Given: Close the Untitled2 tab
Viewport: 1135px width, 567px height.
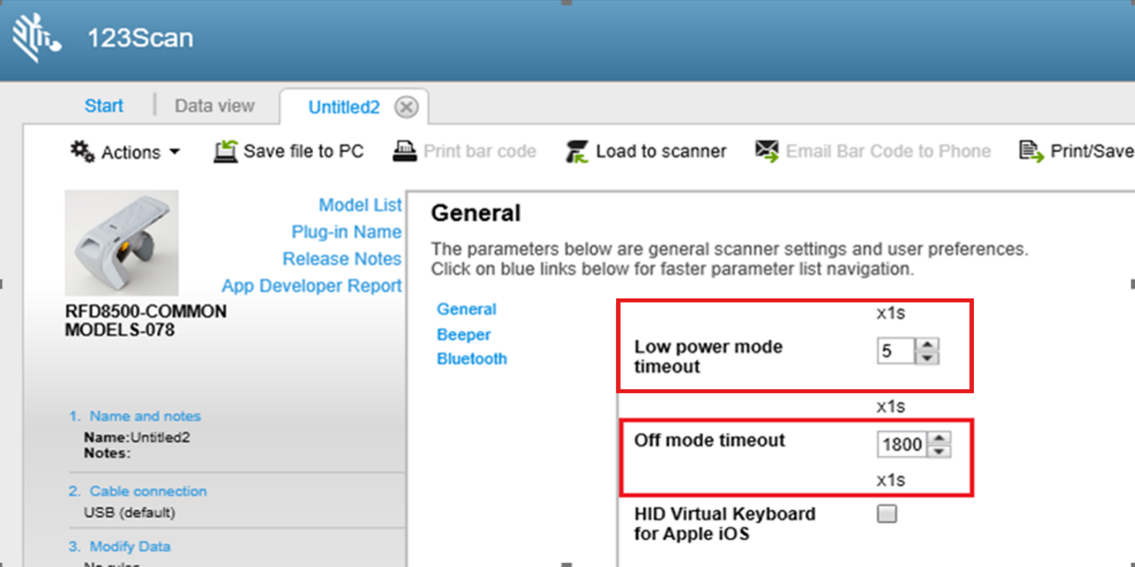Looking at the screenshot, I should 406,107.
